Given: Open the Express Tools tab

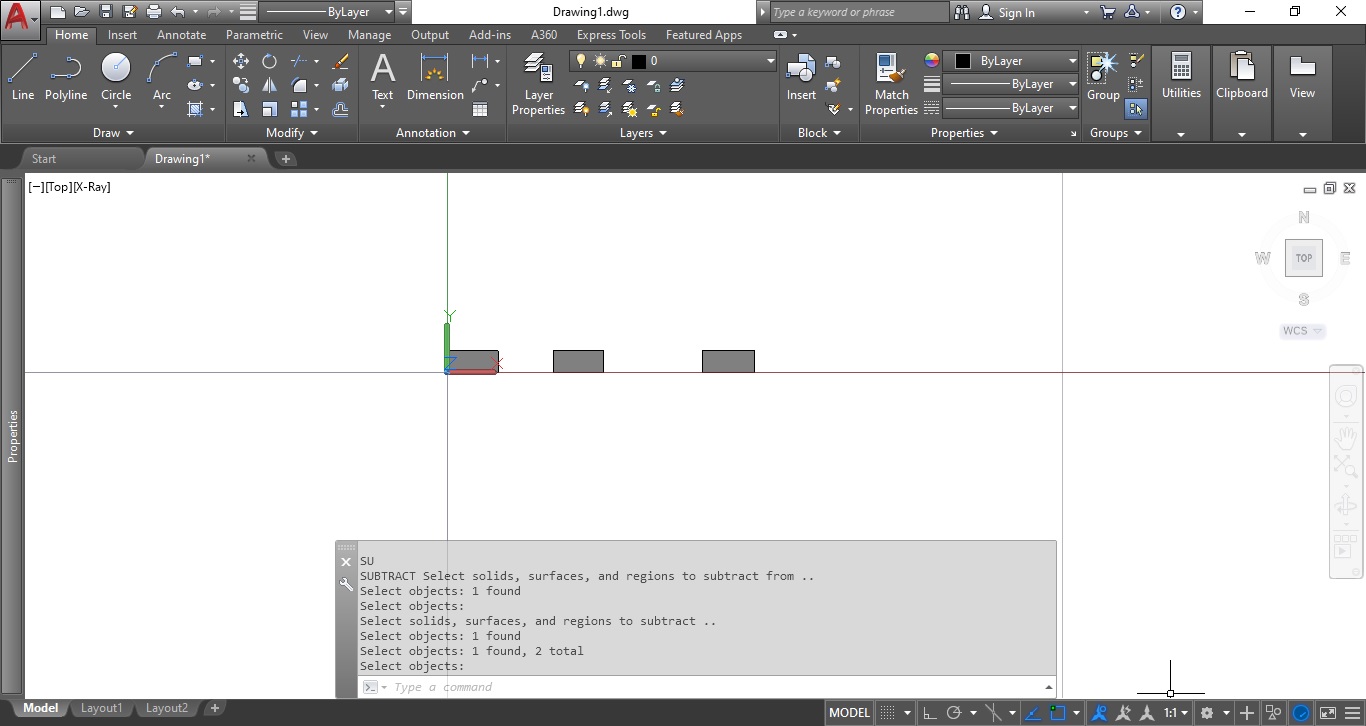Looking at the screenshot, I should (x=611, y=35).
